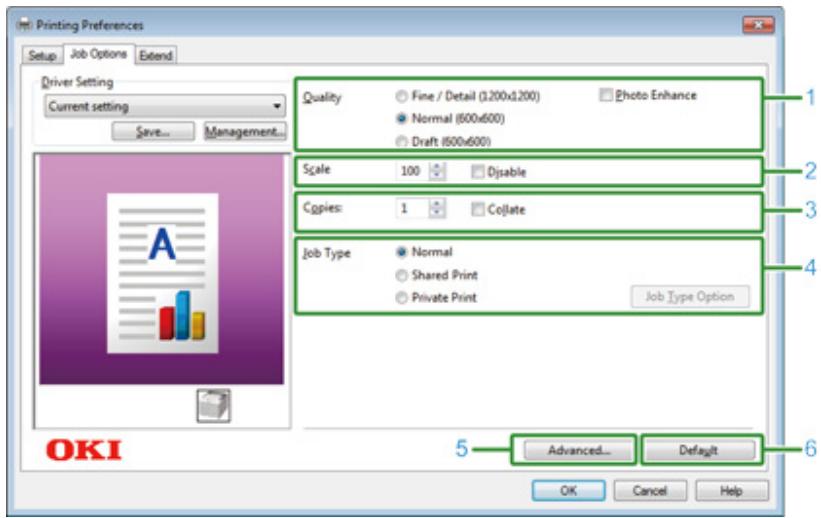The width and height of the screenshot is (821, 518).
Task: Open the Management... dialog
Action: [x=245, y=131]
